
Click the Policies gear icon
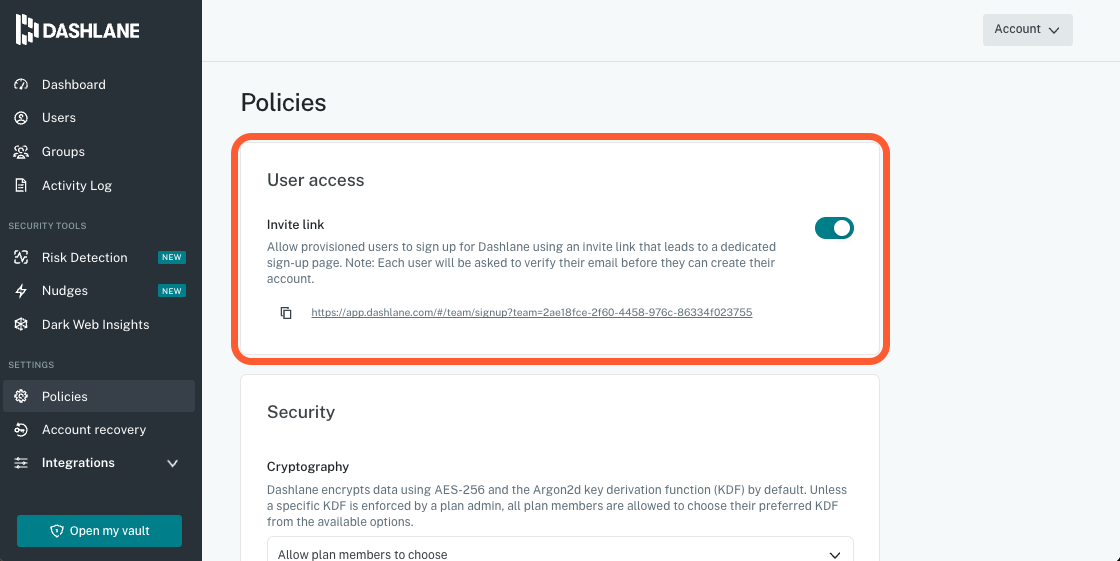pos(21,397)
